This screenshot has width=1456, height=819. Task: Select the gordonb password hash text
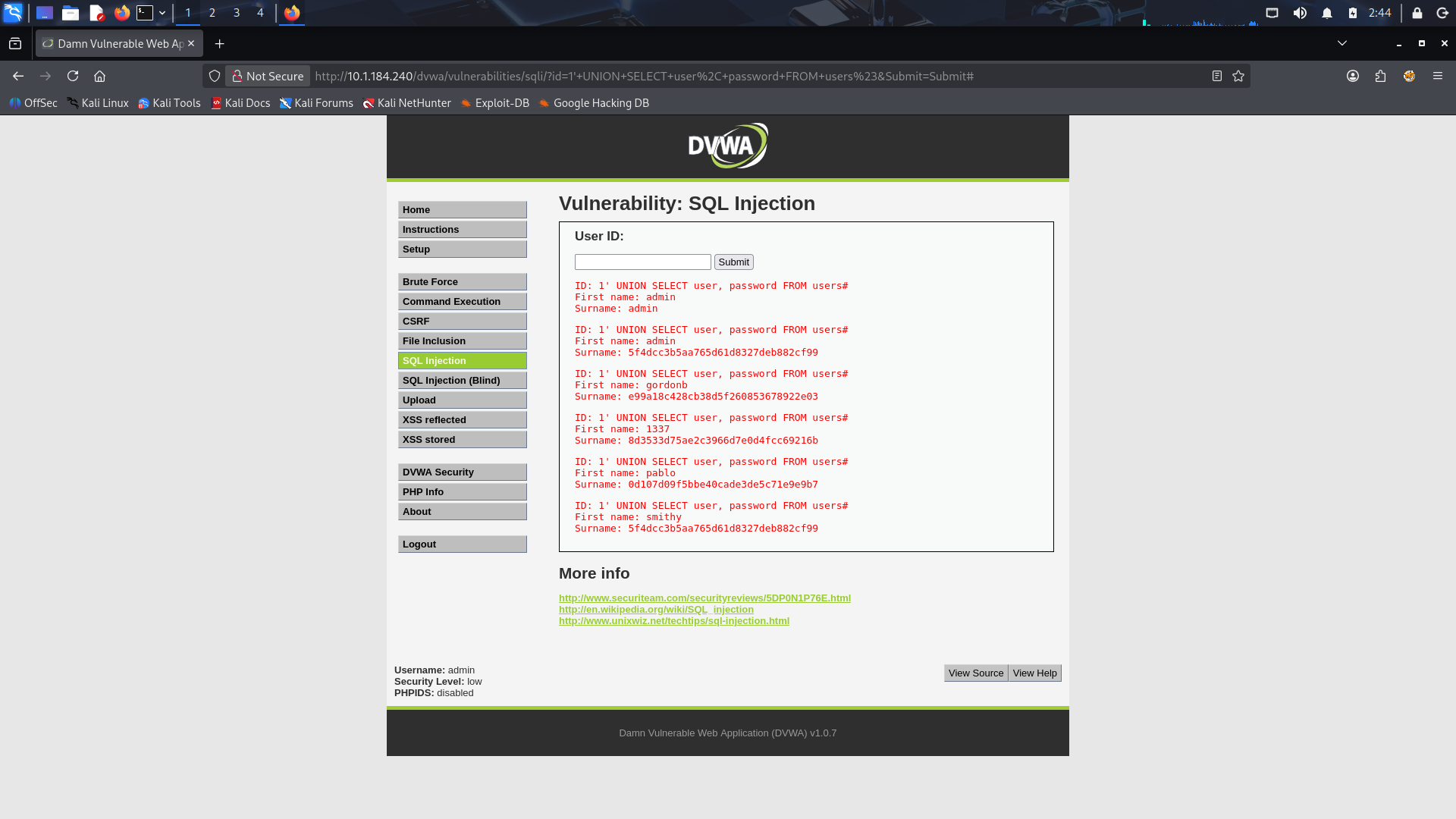pyautogui.click(x=723, y=397)
